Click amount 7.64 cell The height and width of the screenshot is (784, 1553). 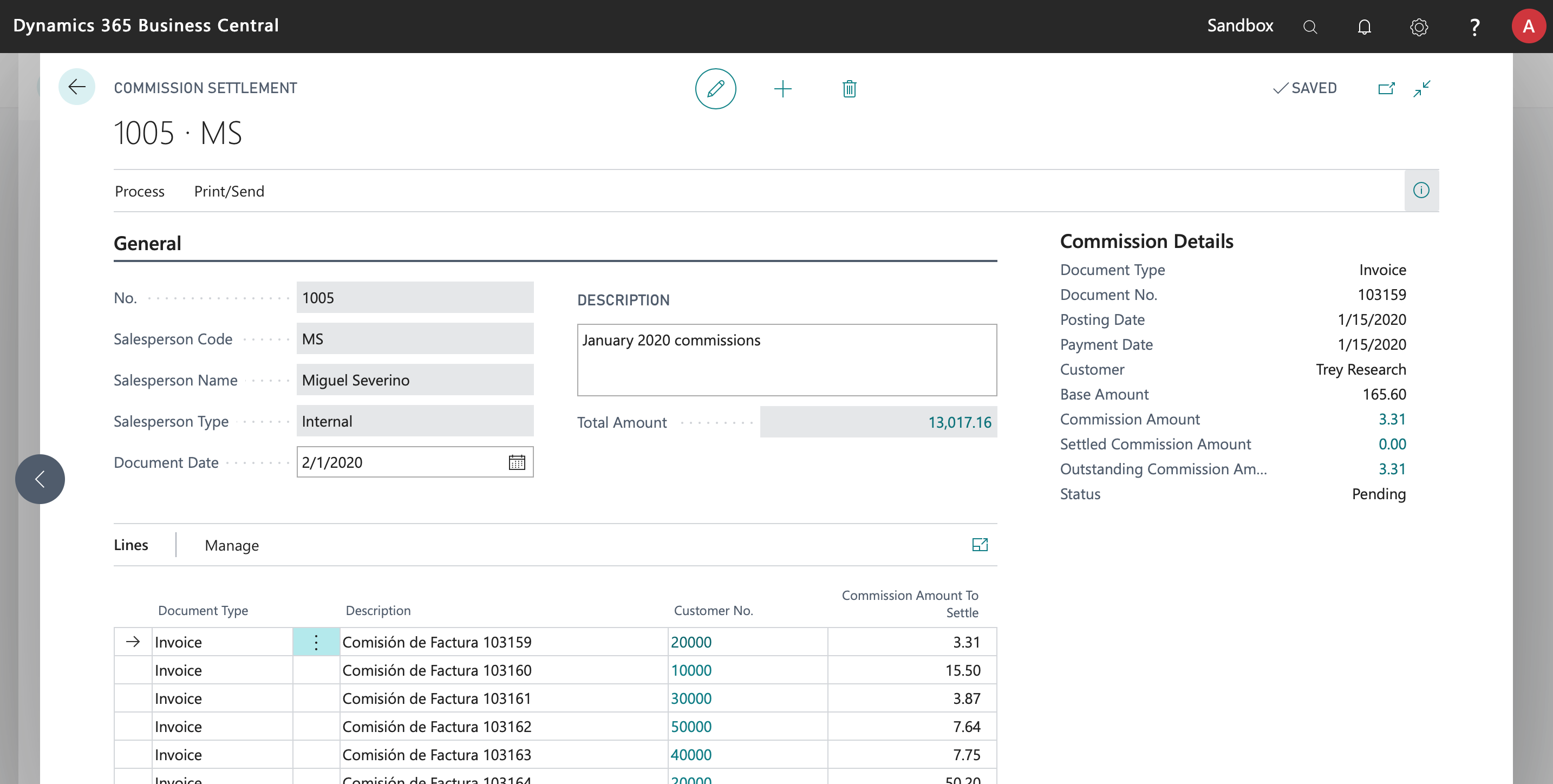(x=911, y=727)
